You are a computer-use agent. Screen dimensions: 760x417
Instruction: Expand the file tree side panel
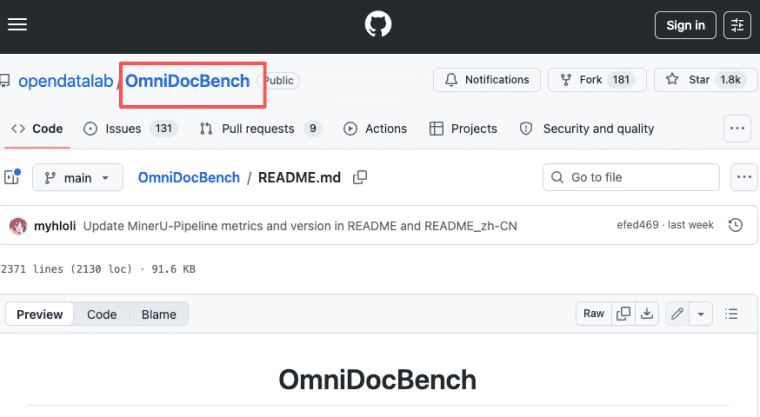click(x=12, y=177)
